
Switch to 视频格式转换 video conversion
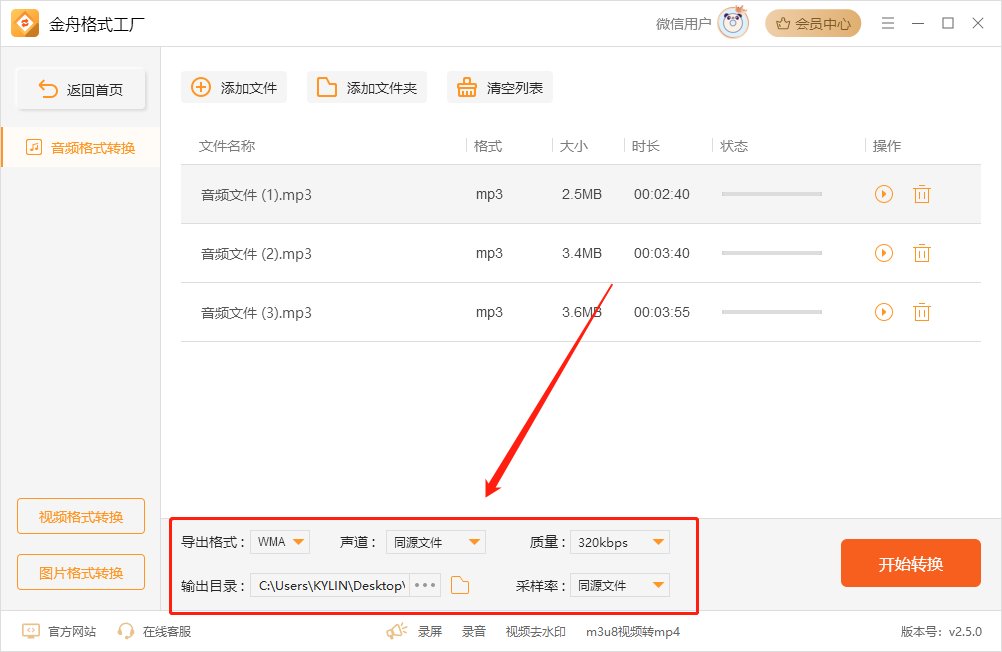coord(81,516)
